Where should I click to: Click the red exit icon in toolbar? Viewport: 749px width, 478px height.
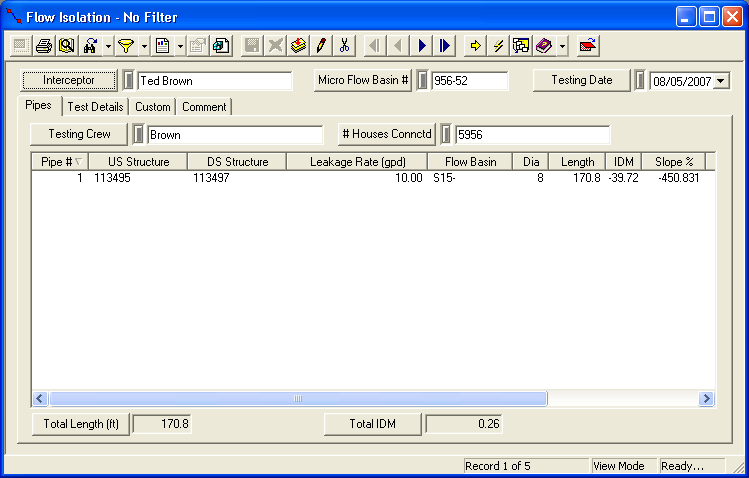(588, 46)
